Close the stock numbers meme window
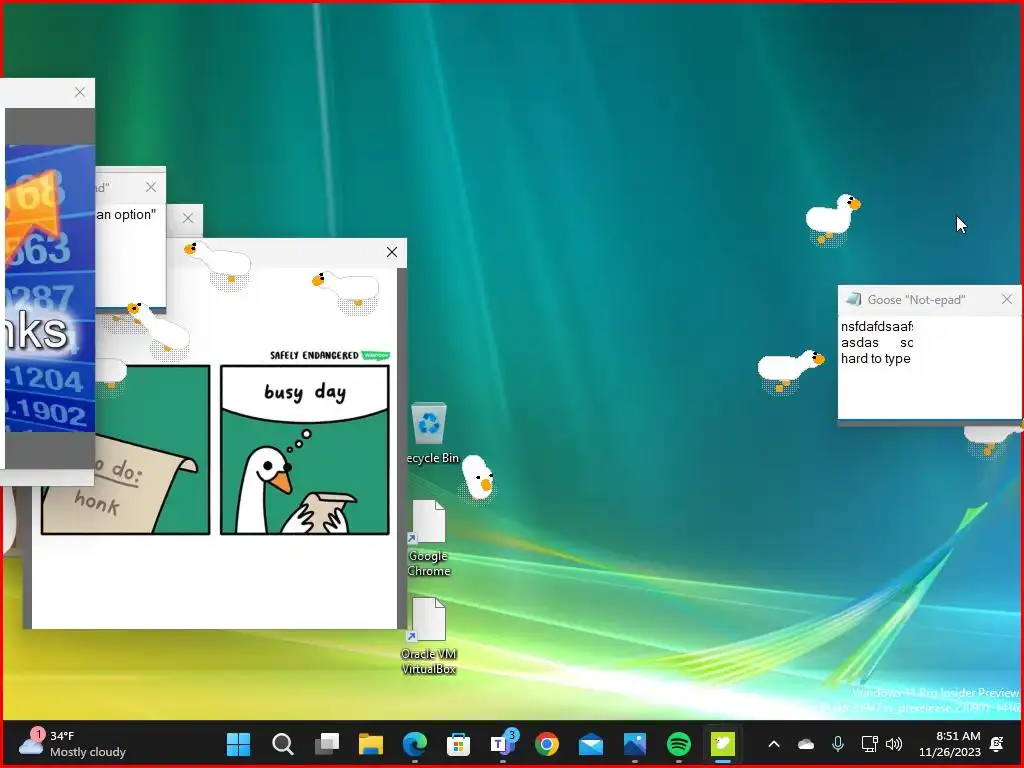 click(80, 92)
